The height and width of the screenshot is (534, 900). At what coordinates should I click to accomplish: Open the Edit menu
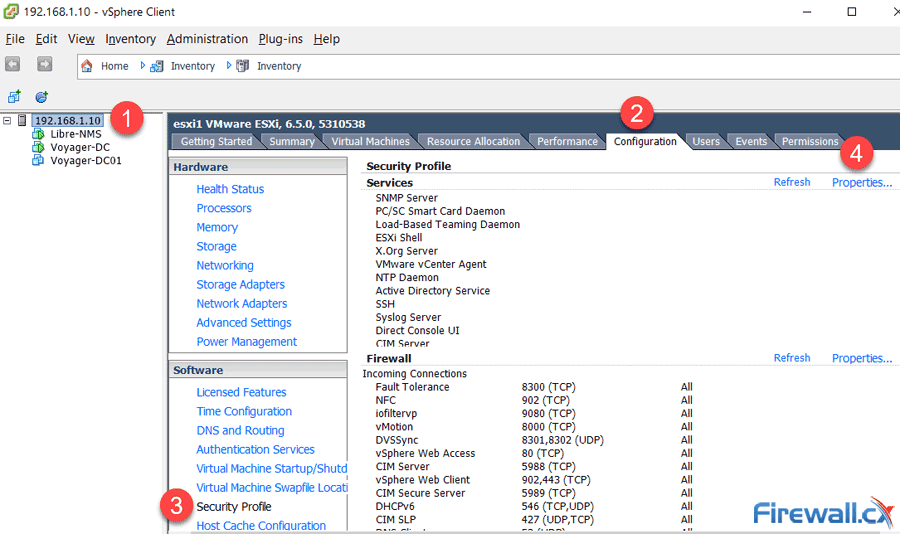(x=46, y=39)
